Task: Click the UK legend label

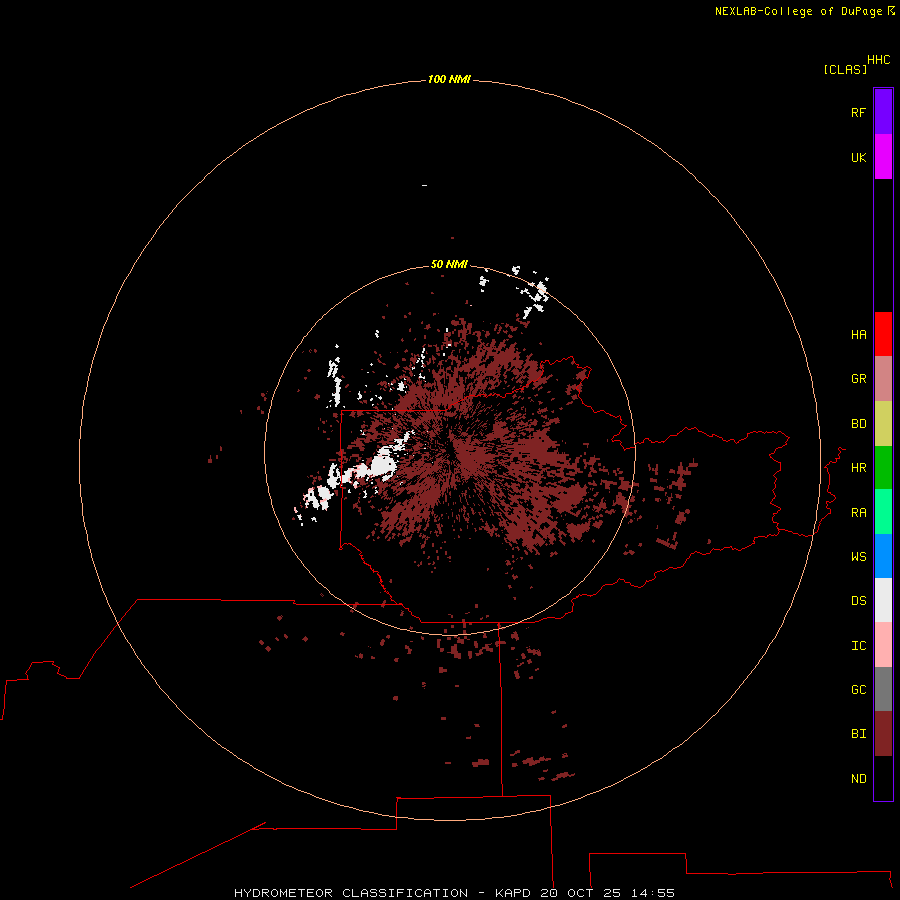Action: pos(859,157)
